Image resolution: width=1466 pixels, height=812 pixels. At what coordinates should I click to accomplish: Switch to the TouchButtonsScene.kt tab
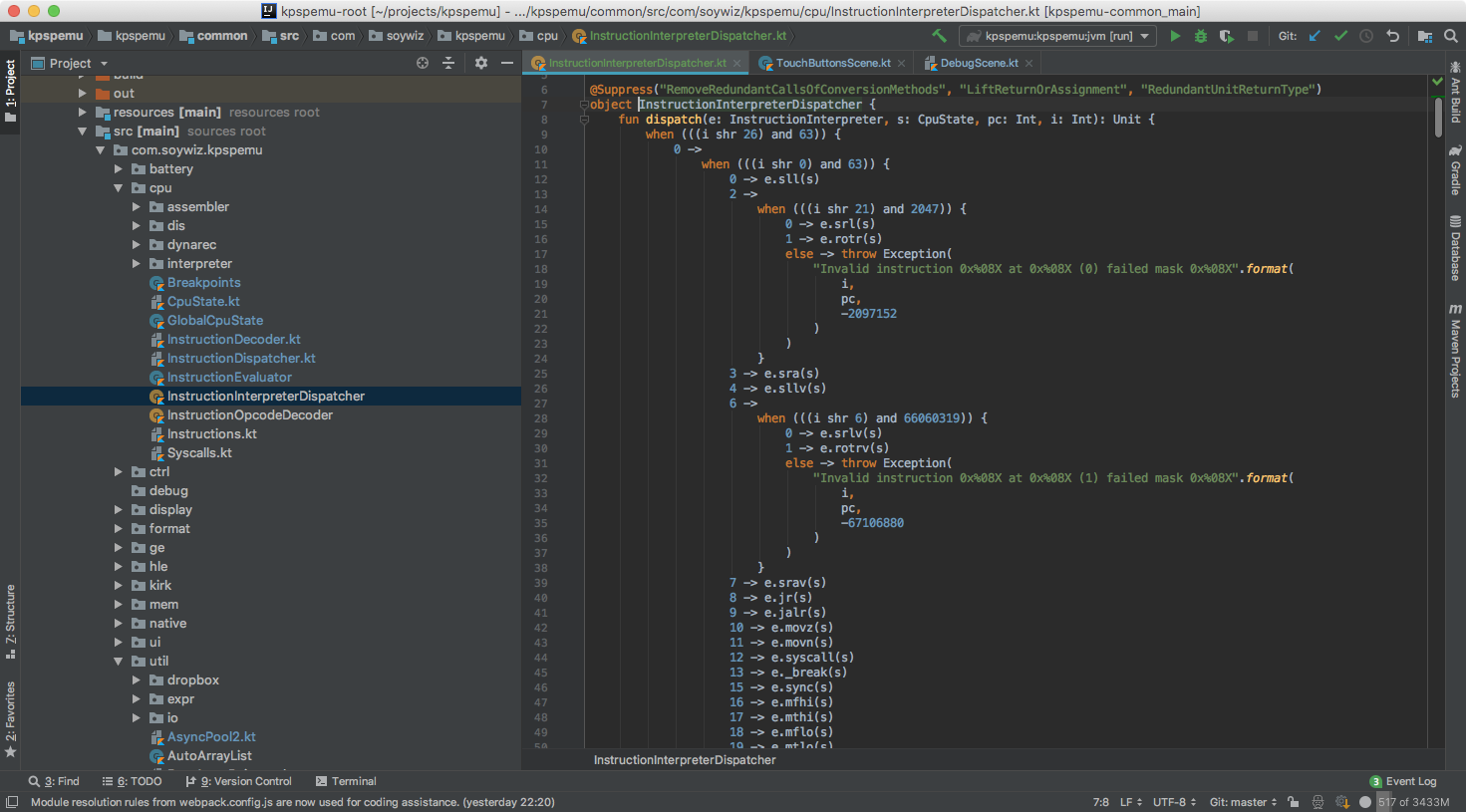pos(832,63)
